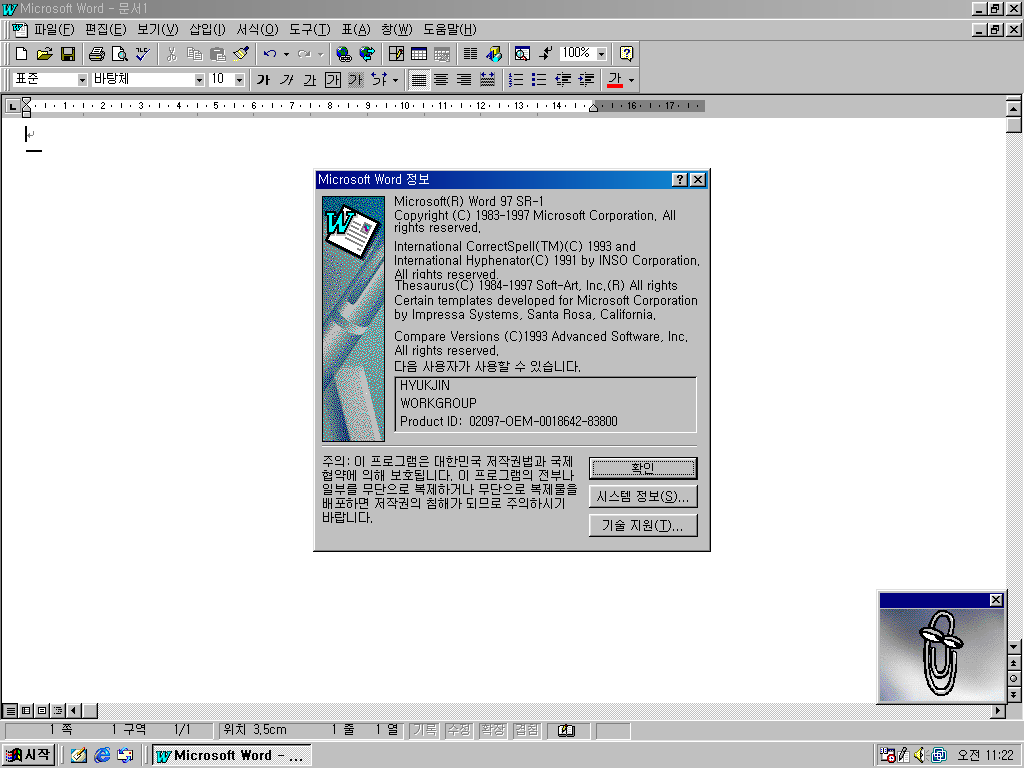
Task: Apply character shading formatting
Action: (356, 80)
